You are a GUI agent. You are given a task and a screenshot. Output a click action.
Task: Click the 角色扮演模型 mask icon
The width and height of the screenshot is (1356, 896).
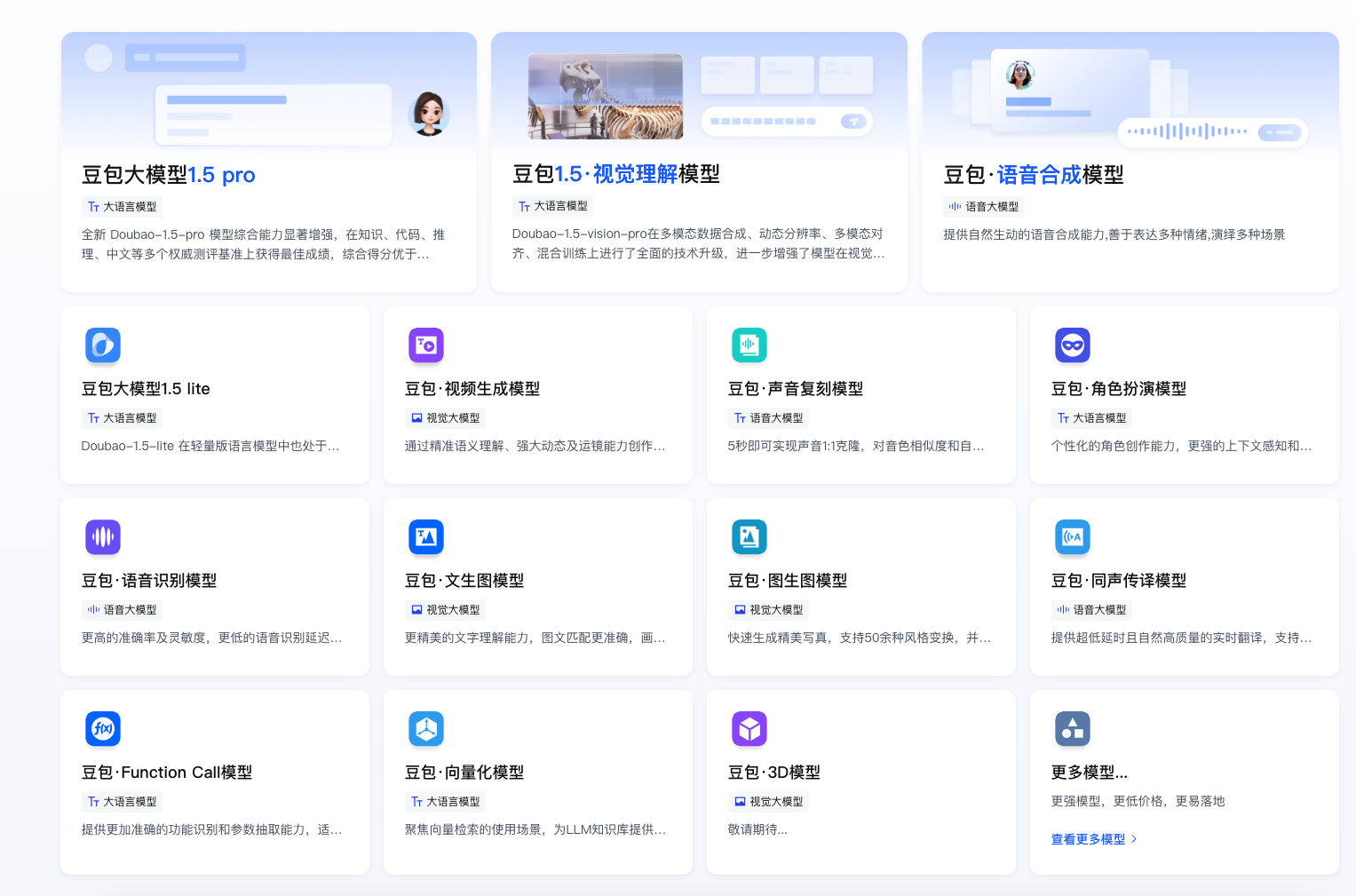tap(1073, 345)
